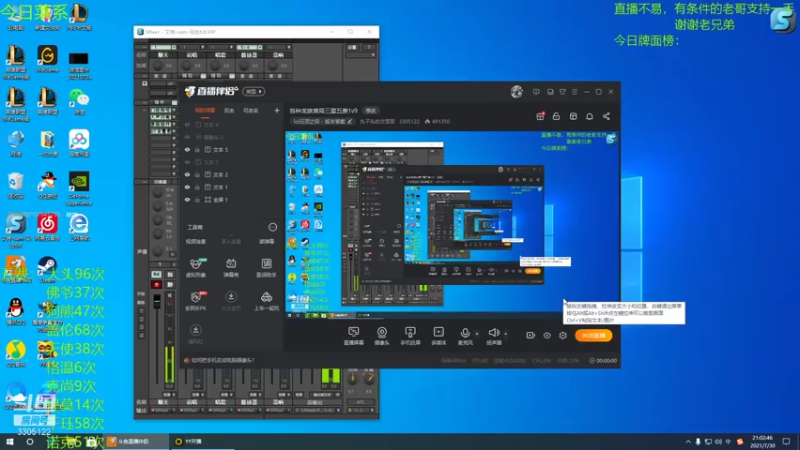Viewport: 800px width, 450px height.
Task: Toggle visibility of layer 文本 5
Action: click(x=187, y=150)
